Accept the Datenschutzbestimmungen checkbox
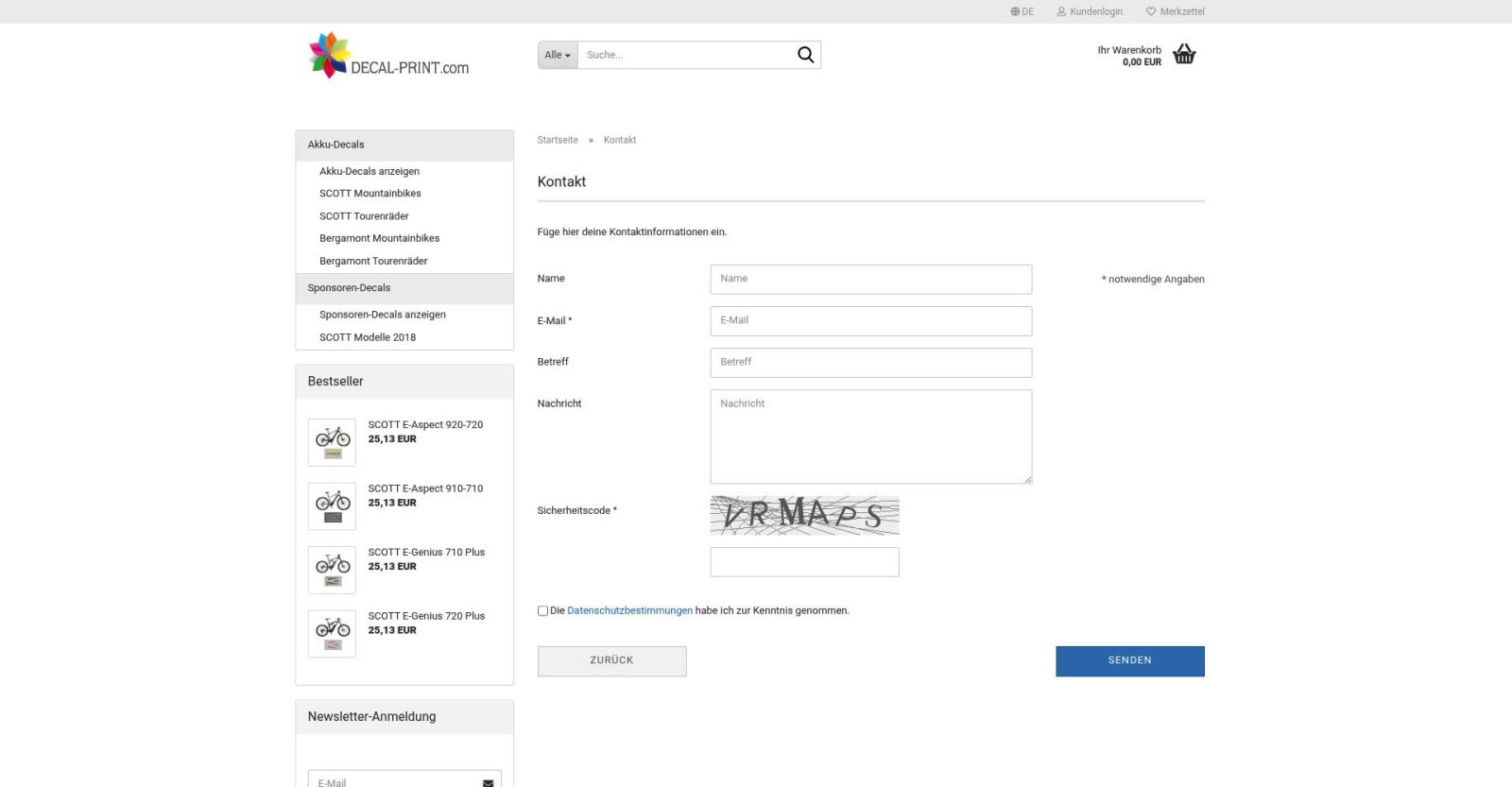 (542, 611)
